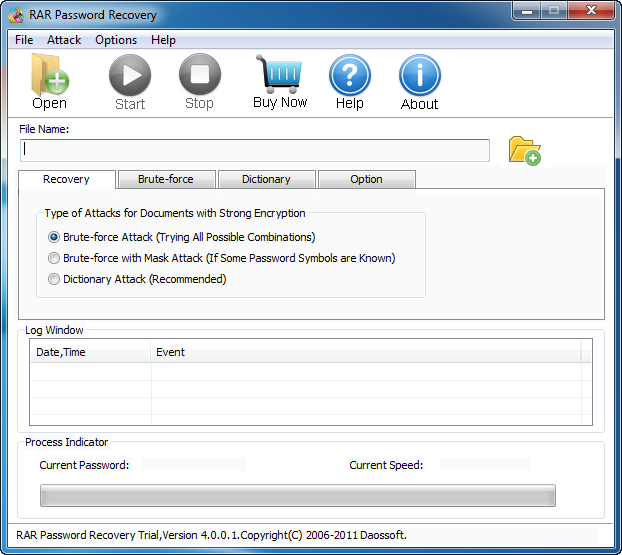Open the Options menu
The width and height of the screenshot is (622, 555).
pos(116,40)
